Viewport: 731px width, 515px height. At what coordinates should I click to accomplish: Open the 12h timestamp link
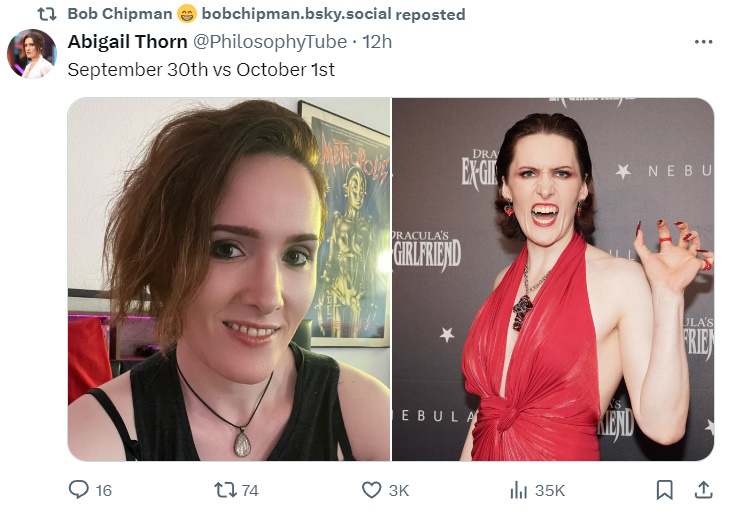(377, 41)
